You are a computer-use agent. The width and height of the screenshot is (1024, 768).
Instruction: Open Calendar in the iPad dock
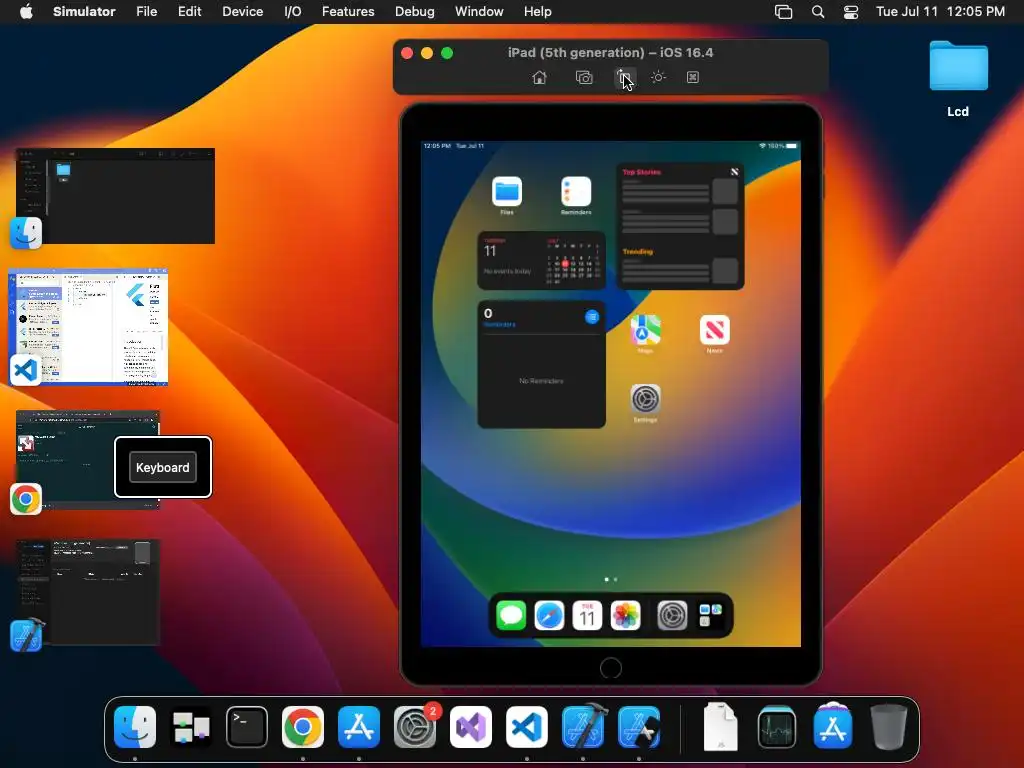tap(587, 616)
